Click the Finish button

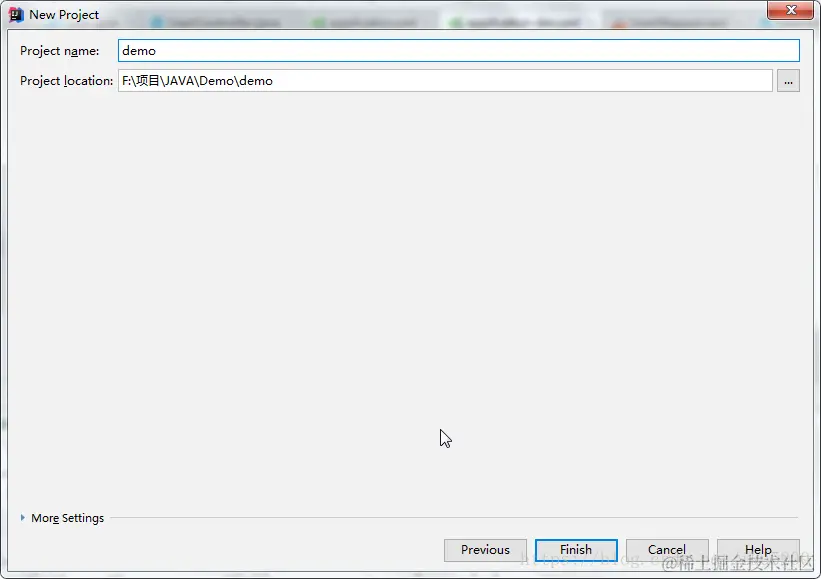[576, 550]
